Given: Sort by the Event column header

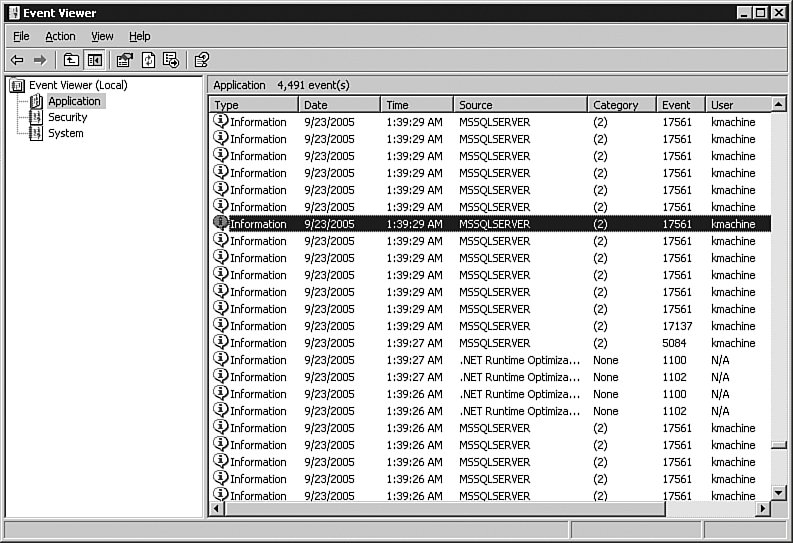Looking at the screenshot, I should (x=681, y=105).
